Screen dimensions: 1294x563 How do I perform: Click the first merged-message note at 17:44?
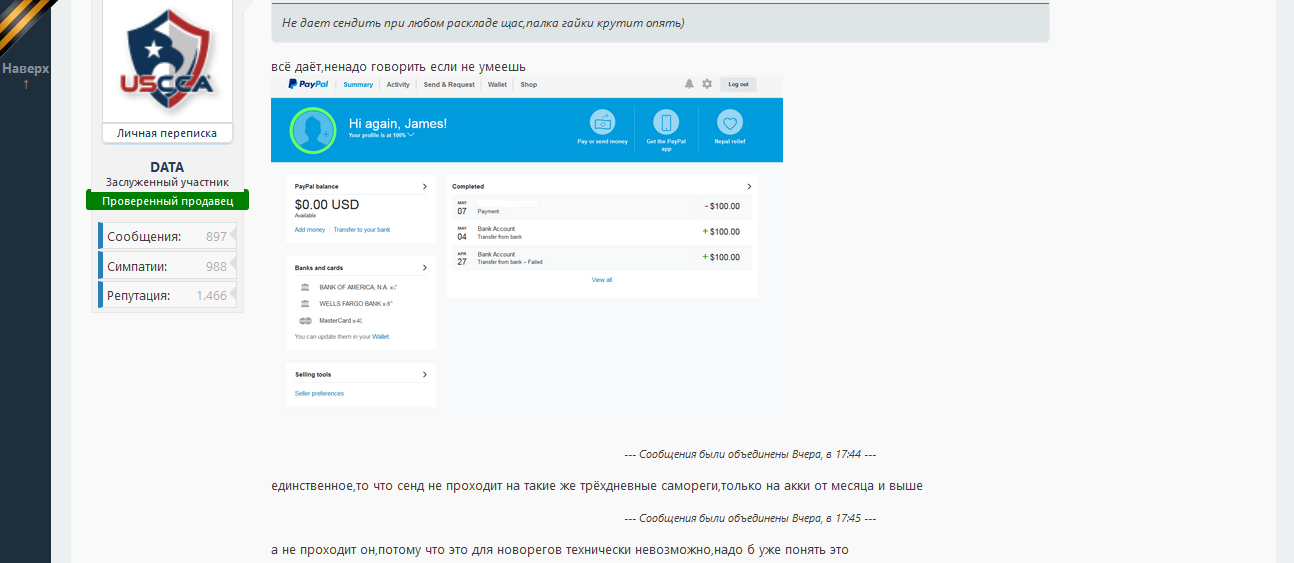pyautogui.click(x=750, y=454)
